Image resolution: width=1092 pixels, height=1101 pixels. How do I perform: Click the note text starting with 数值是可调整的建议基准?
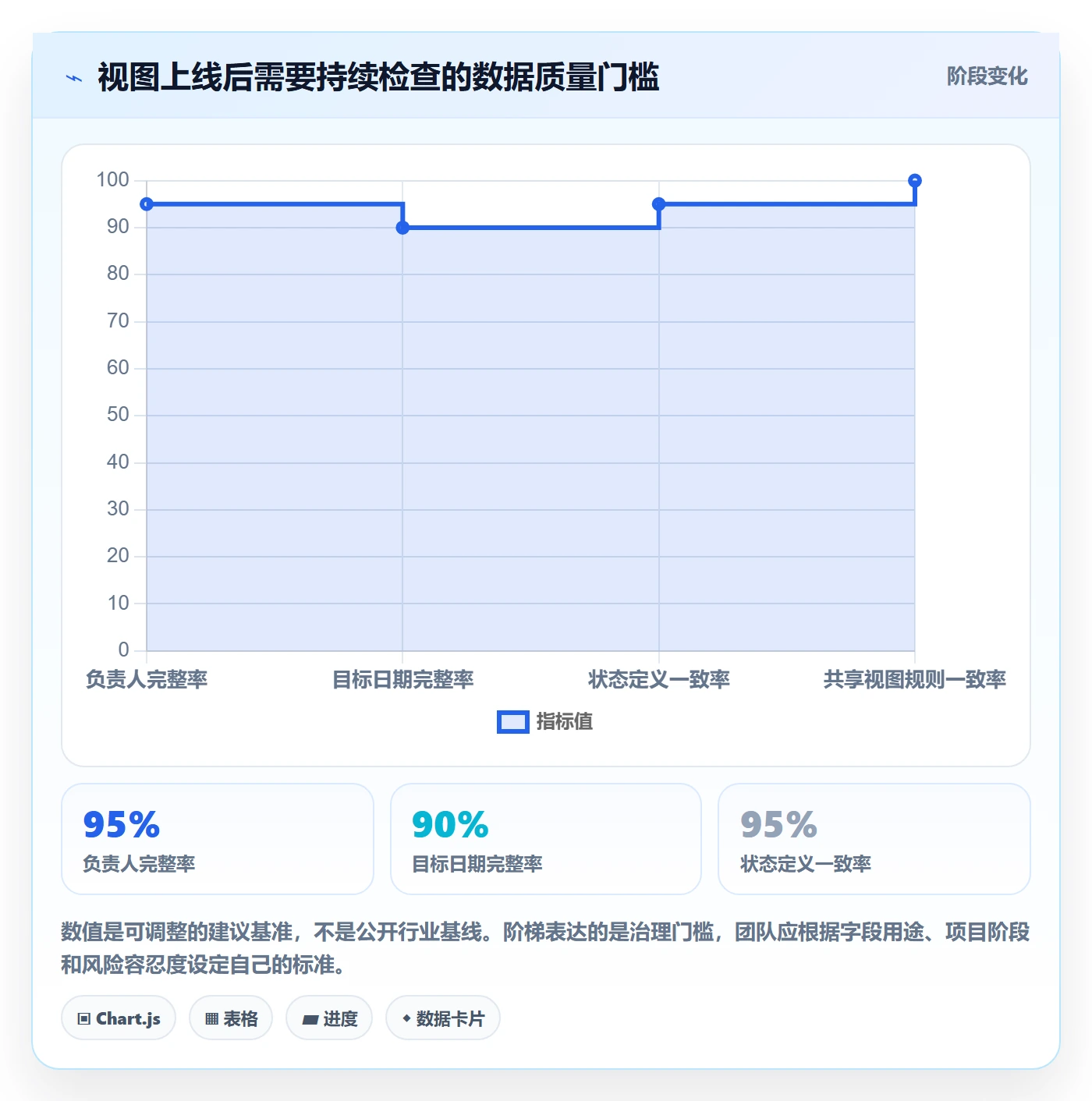coord(545,948)
